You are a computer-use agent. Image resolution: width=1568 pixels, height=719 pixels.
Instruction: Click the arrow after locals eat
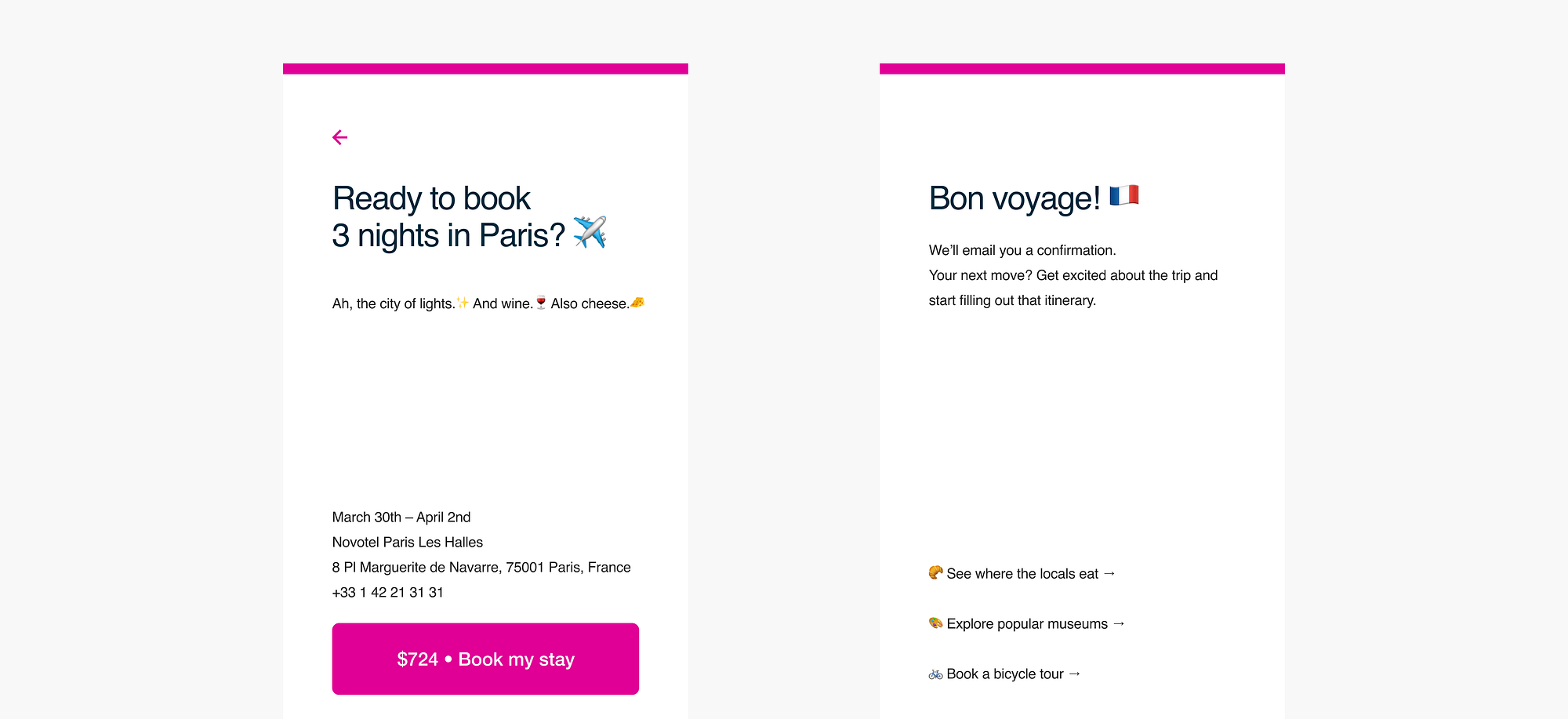point(1109,573)
